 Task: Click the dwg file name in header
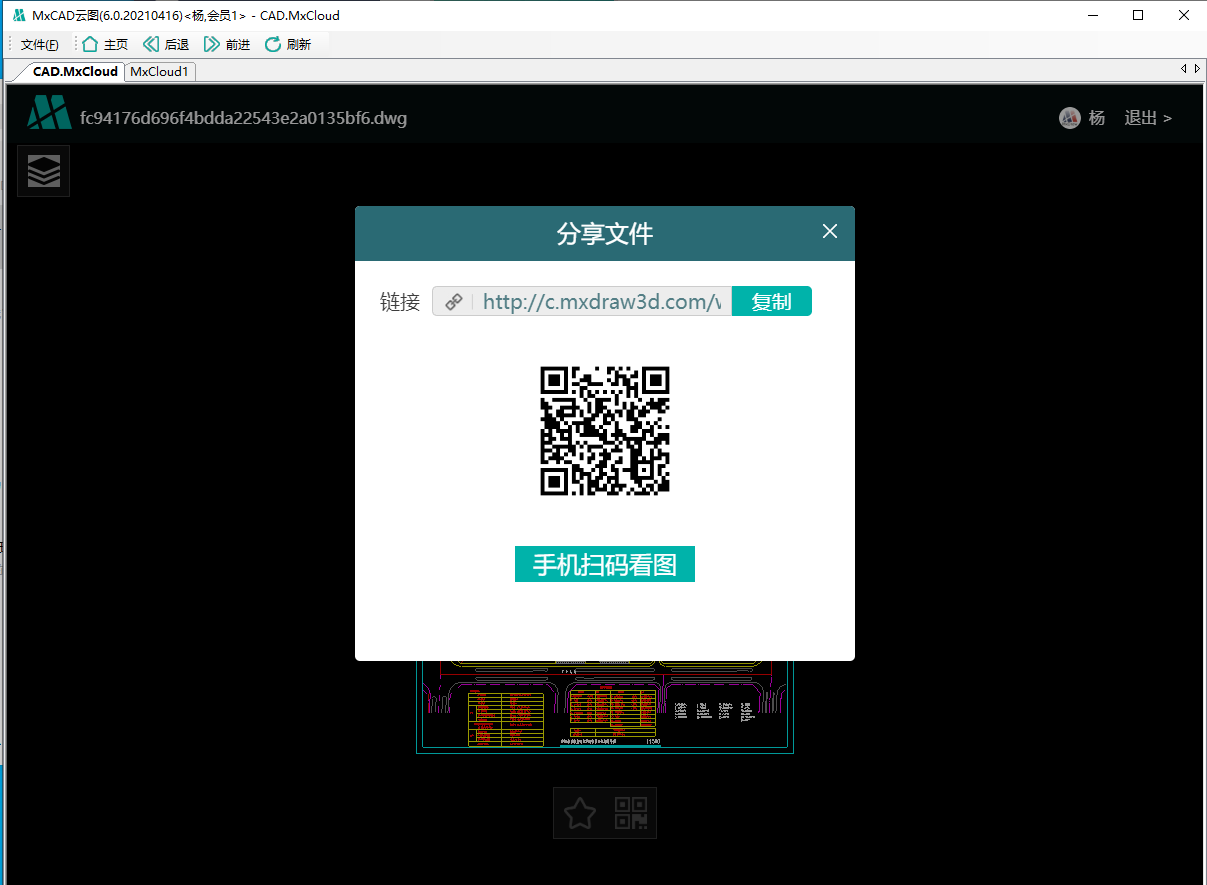click(x=244, y=118)
